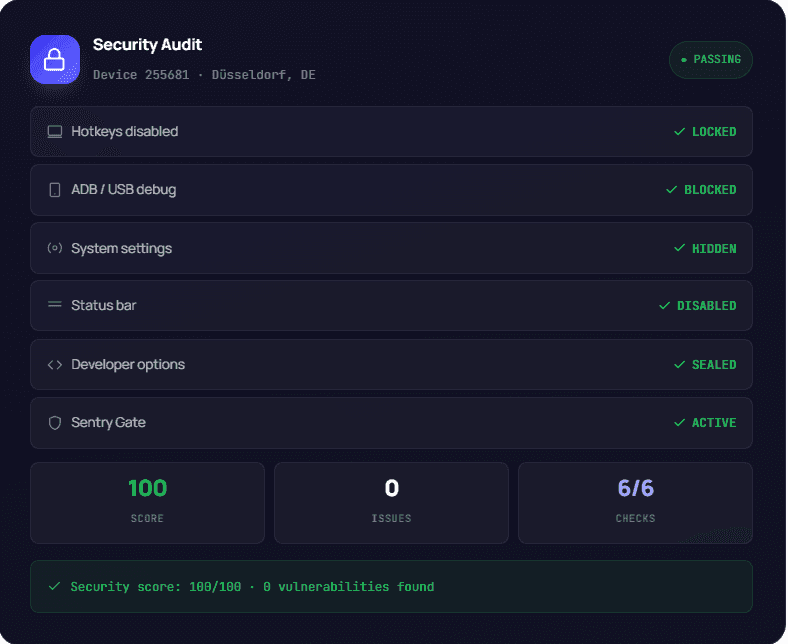
Task: Click the PASSING status badge
Action: click(x=711, y=59)
